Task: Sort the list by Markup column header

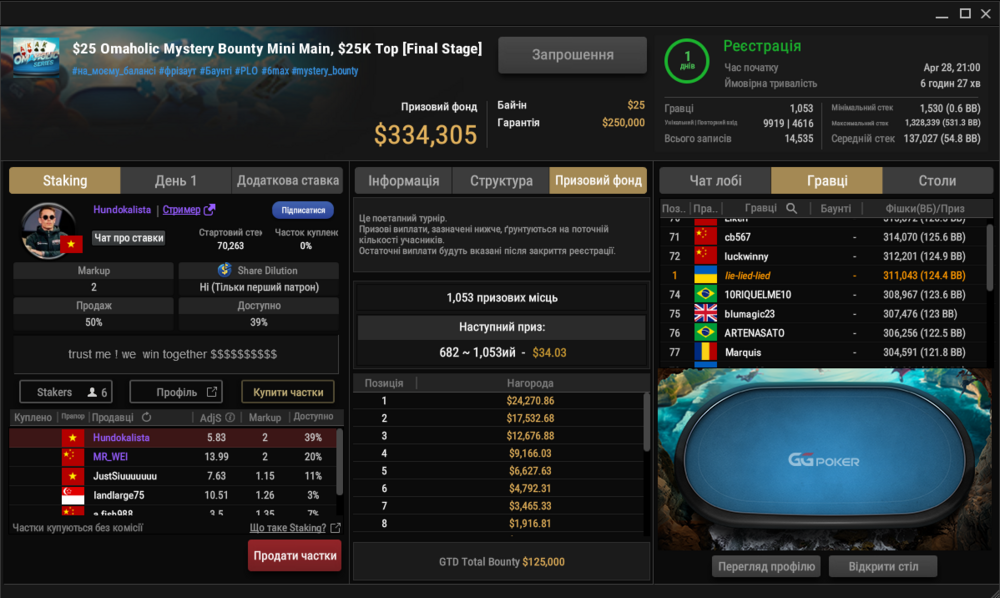Action: click(x=265, y=417)
